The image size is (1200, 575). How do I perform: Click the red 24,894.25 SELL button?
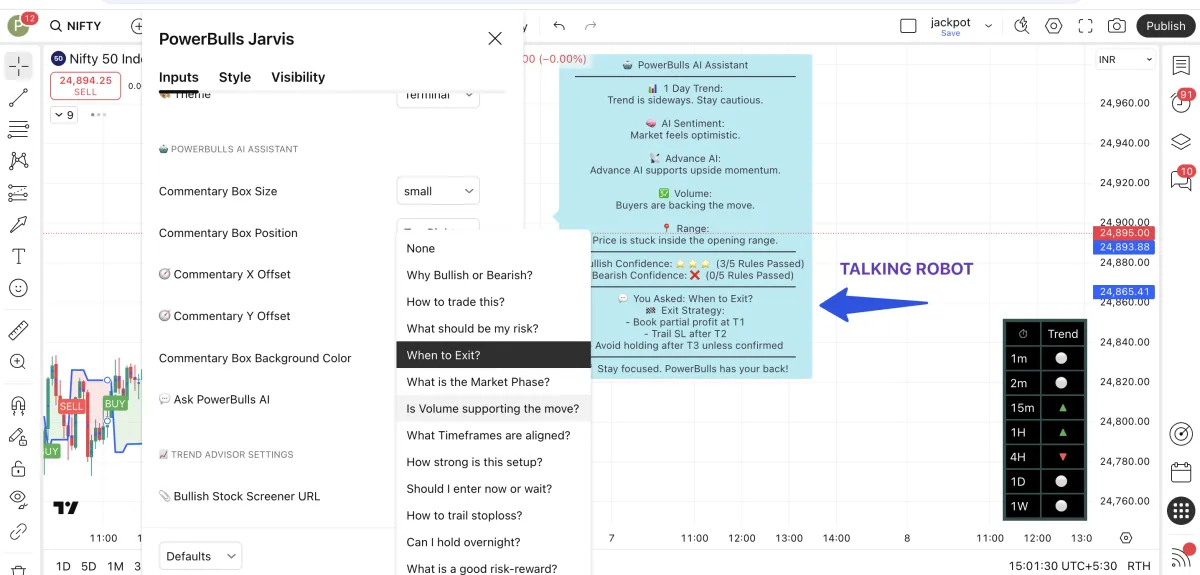85,86
